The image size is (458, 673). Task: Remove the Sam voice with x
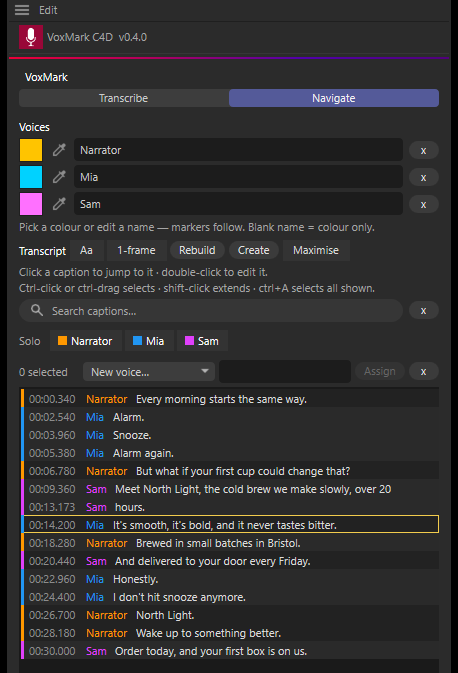(424, 204)
